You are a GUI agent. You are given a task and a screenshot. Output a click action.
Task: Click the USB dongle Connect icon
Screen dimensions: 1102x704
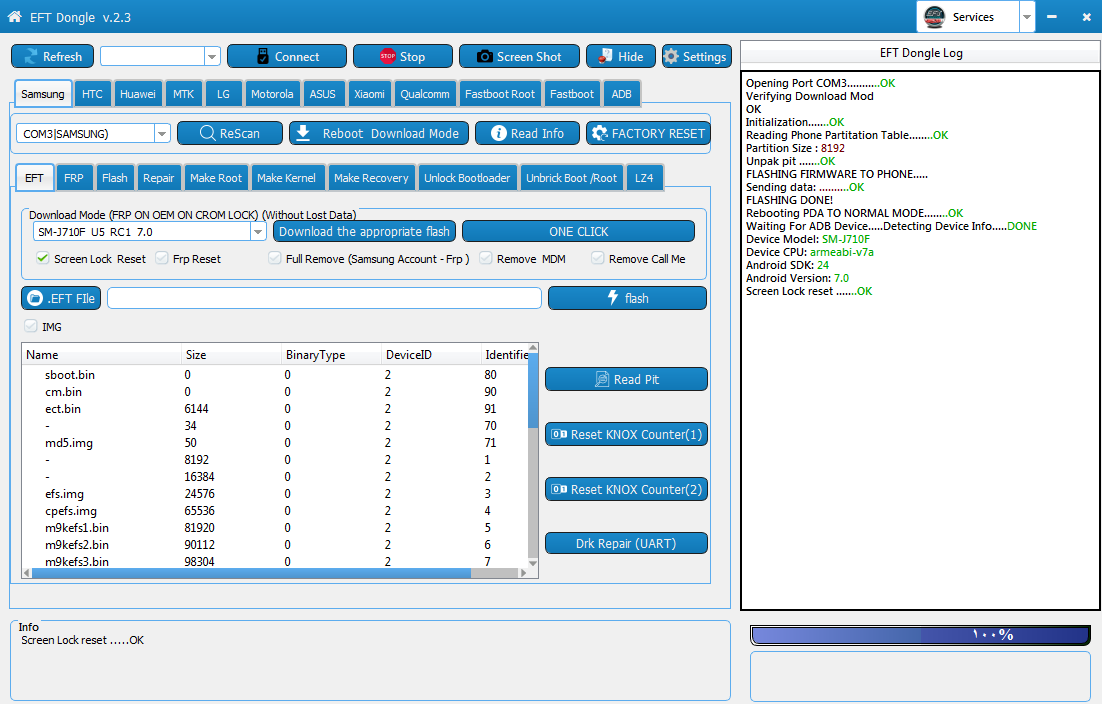263,57
